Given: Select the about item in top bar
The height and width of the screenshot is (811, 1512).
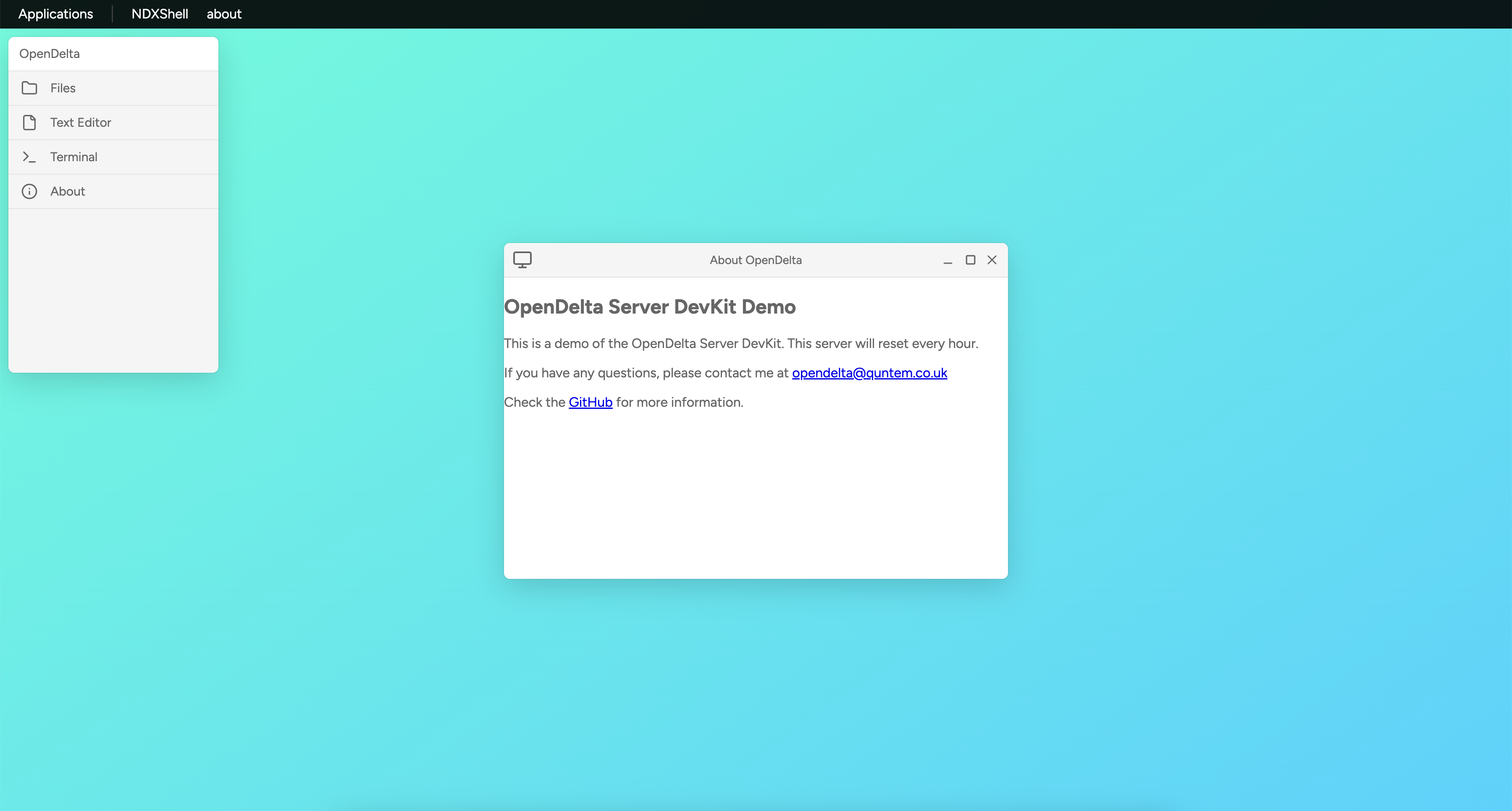Looking at the screenshot, I should (223, 14).
